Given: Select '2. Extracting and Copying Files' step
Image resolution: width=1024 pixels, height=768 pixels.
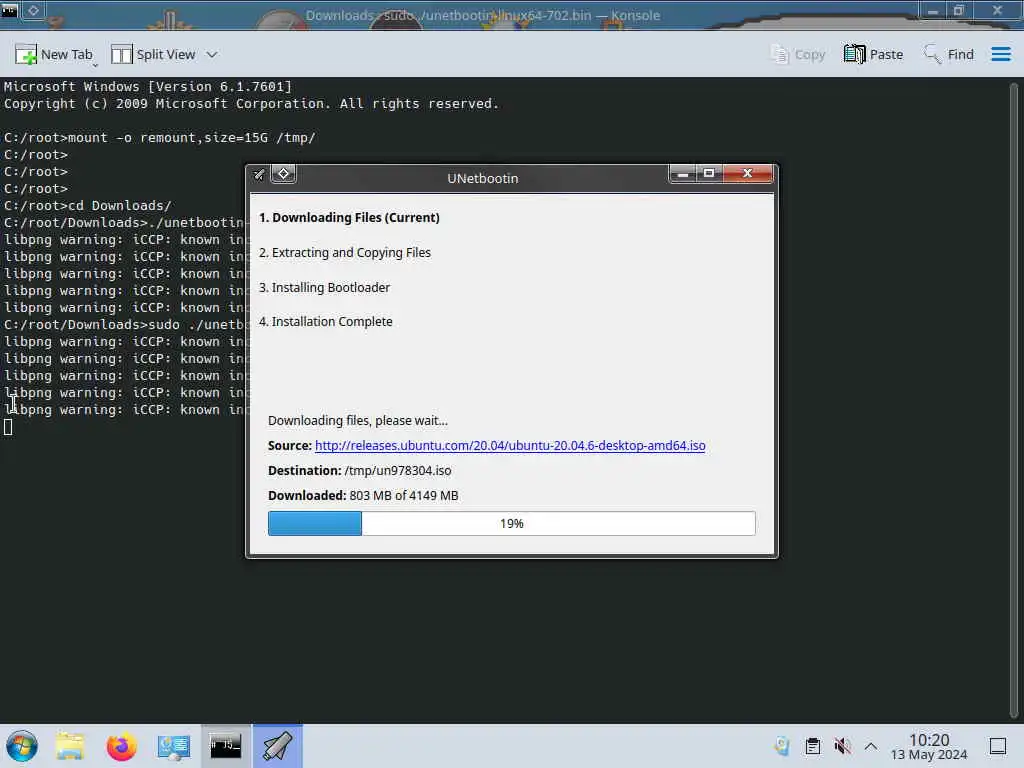Looking at the screenshot, I should coord(345,253).
